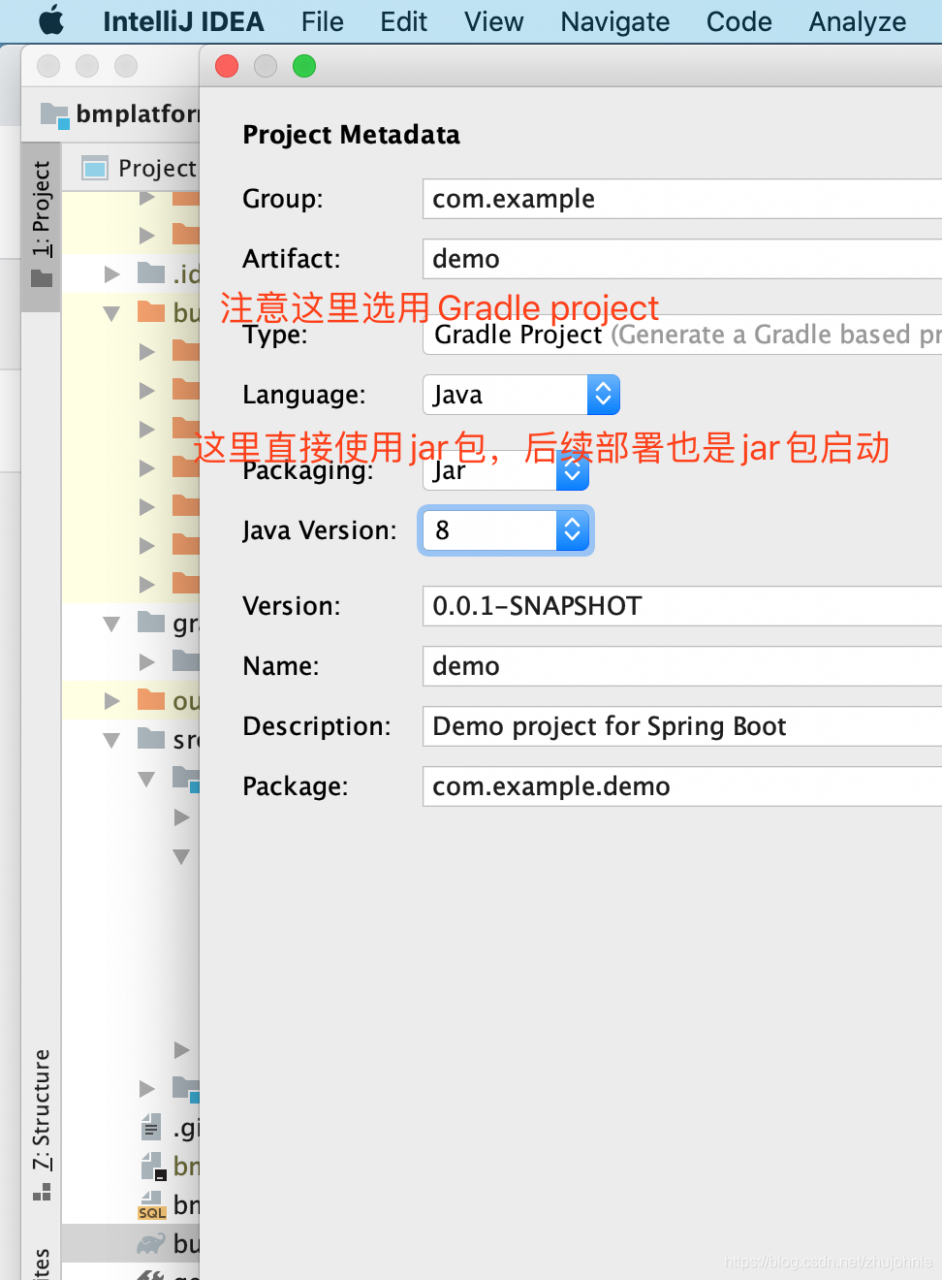Image resolution: width=942 pixels, height=1280 pixels.
Task: Click the Package field with com.example.demo
Action: [x=682, y=786]
